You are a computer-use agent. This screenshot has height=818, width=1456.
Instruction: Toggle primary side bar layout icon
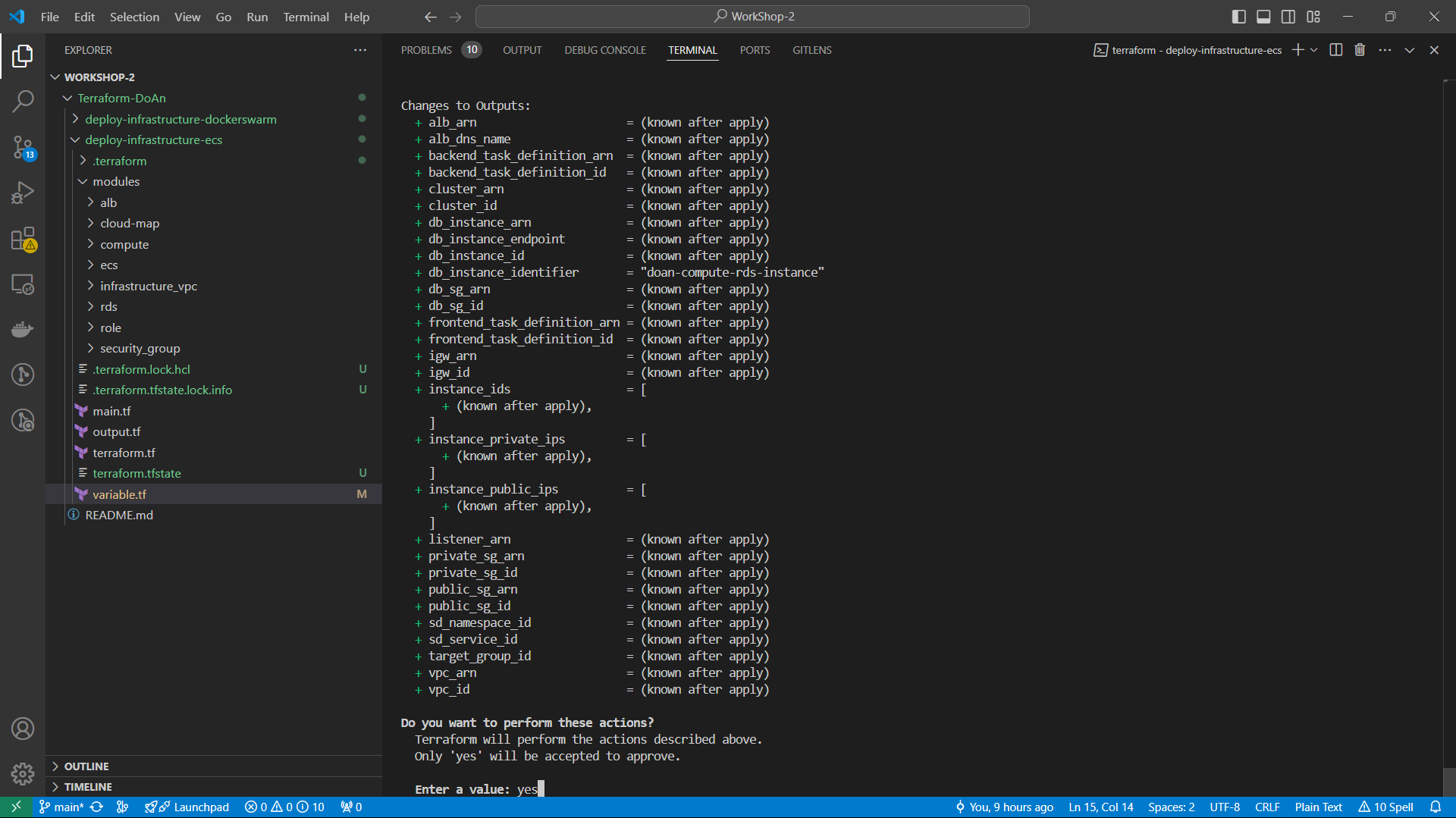click(x=1239, y=17)
